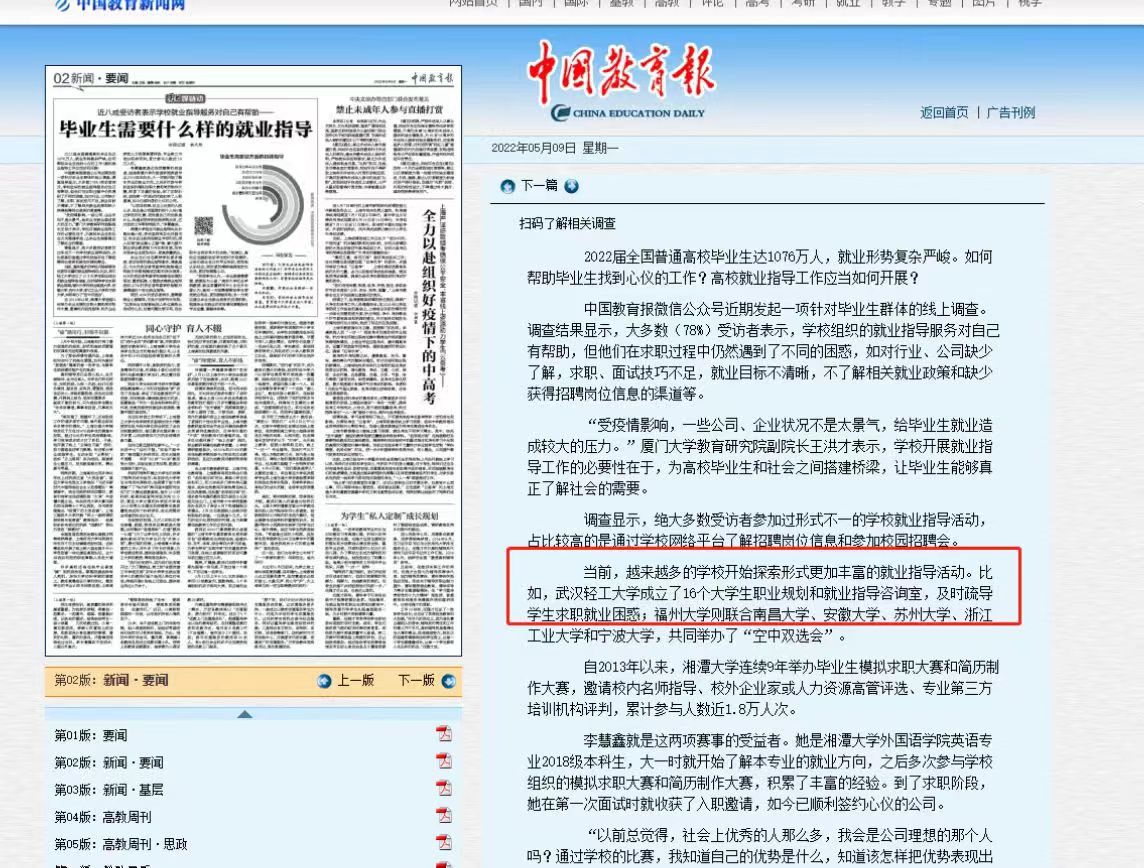The width and height of the screenshot is (1144, 868).
Task: Click the round icon left of 下一篇
Action: (508, 186)
